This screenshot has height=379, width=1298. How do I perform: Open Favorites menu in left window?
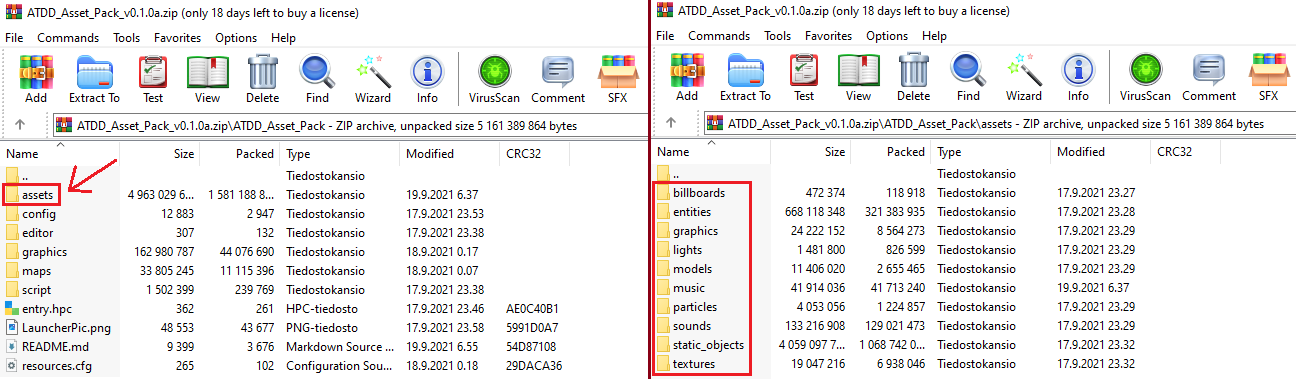pos(178,37)
